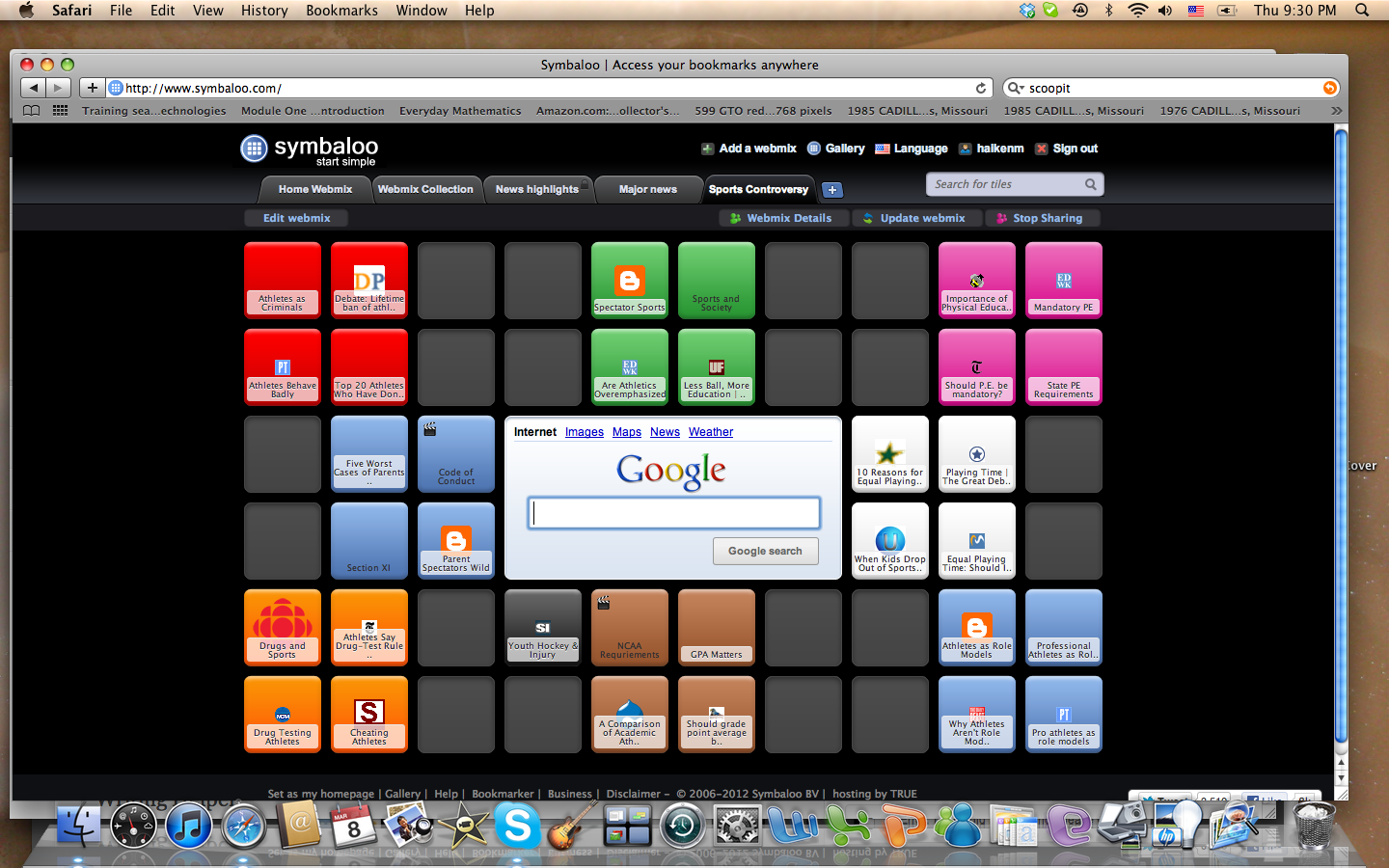Click Edit webmix button
Viewport: 1389px width, 868px height.
[x=297, y=218]
